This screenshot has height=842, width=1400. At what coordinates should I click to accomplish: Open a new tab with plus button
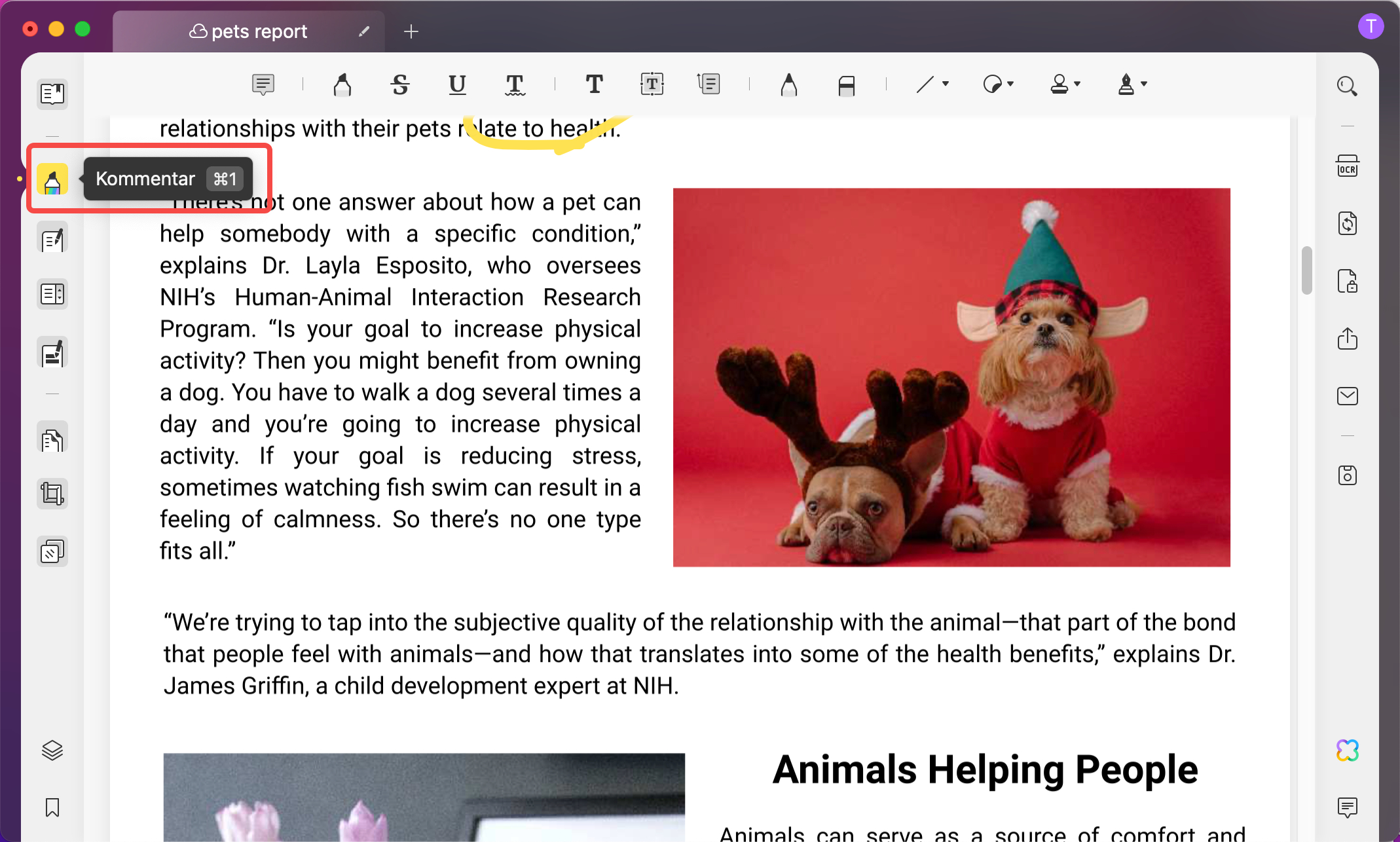pos(411,31)
